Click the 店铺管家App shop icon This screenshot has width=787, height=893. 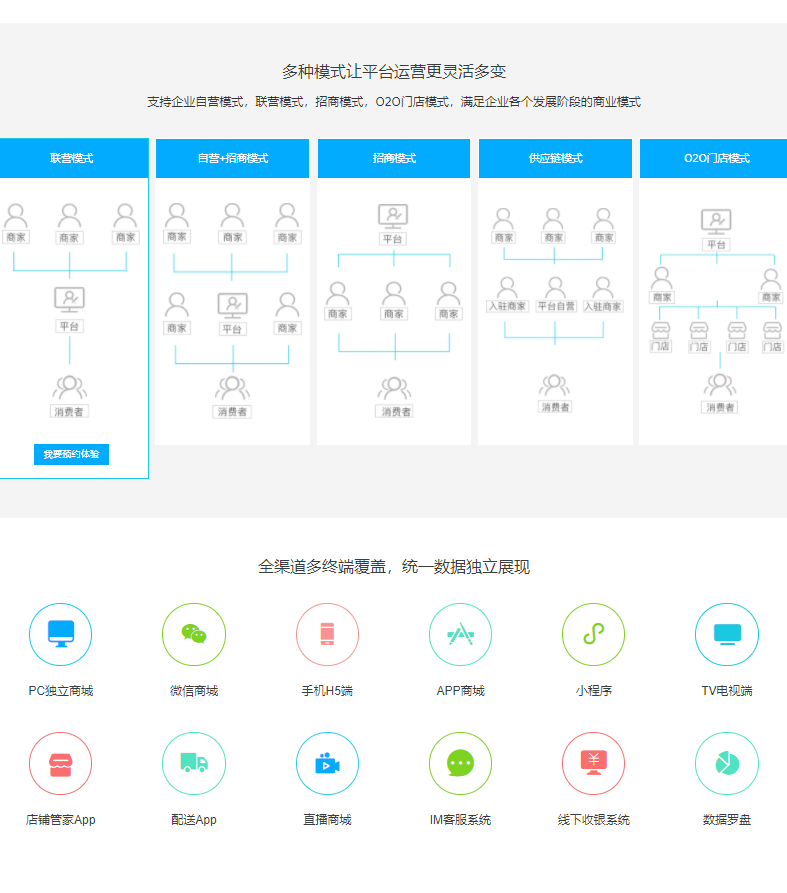(x=61, y=764)
